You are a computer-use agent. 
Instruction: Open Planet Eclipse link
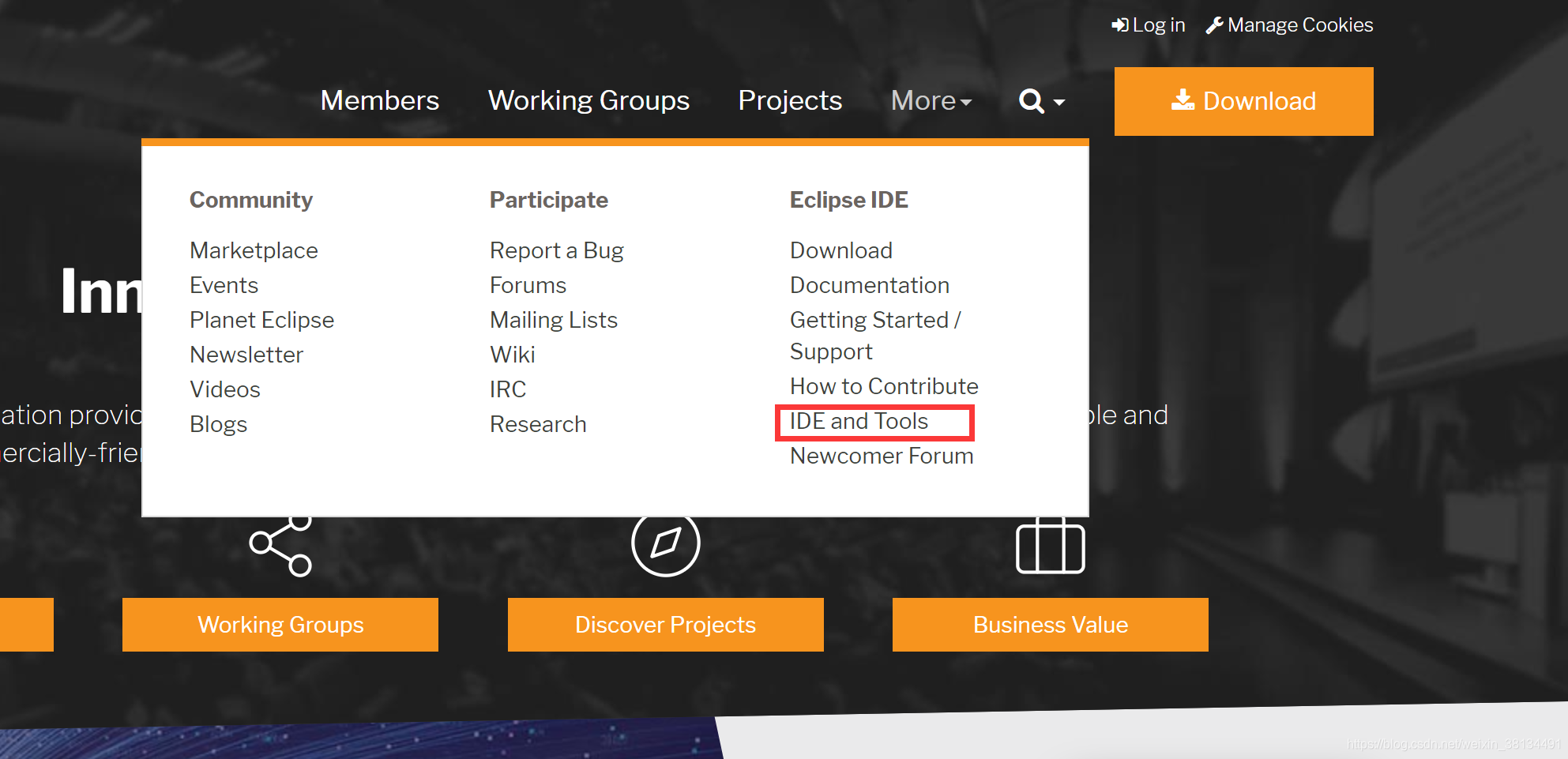(x=261, y=320)
